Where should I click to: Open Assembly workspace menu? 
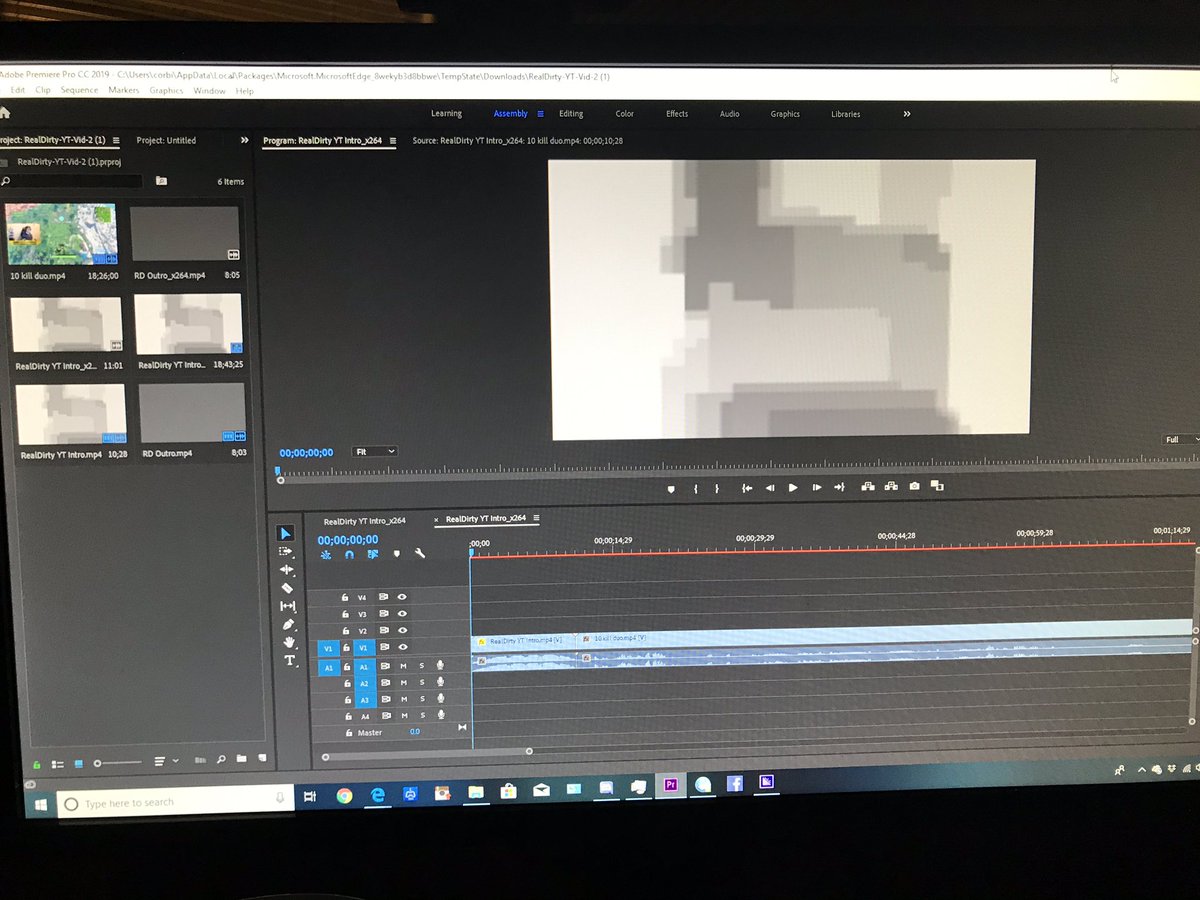(541, 114)
